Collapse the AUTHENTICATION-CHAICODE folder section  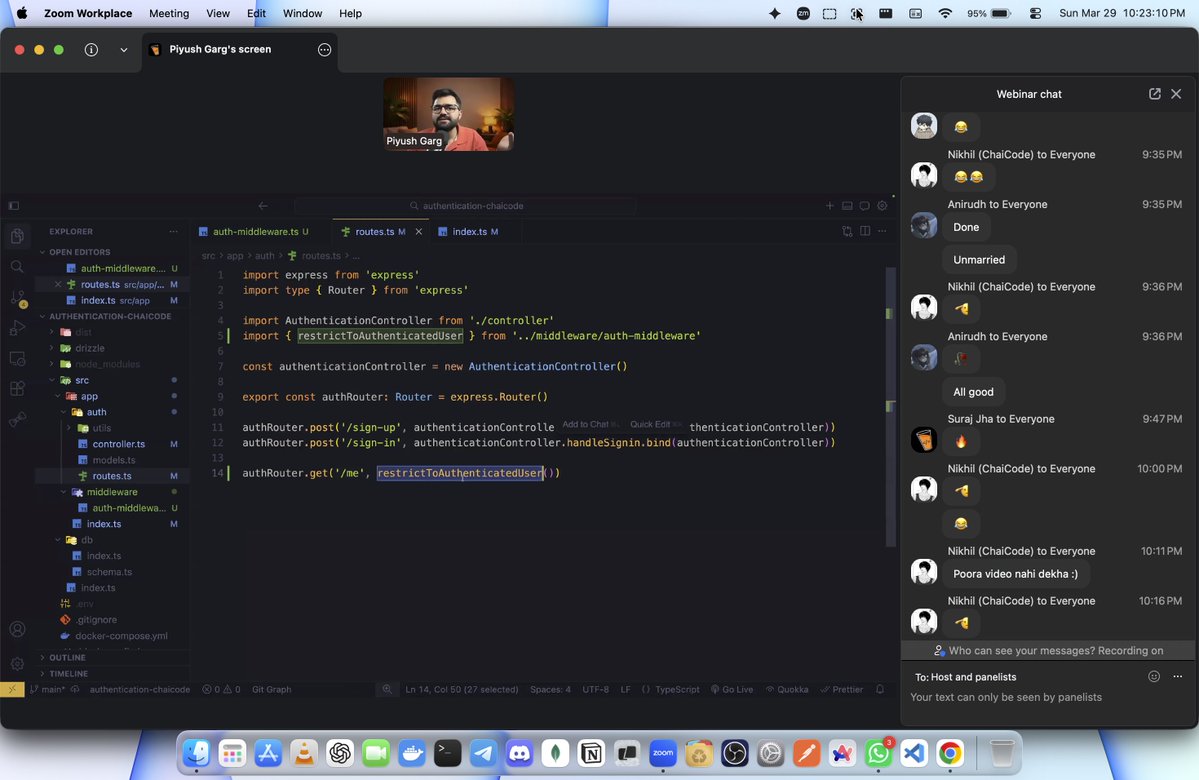(x=110, y=317)
